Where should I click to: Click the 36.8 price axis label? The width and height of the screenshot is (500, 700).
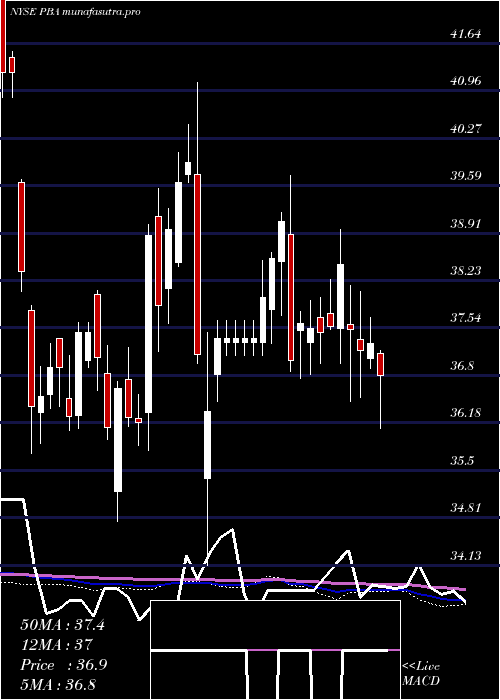462,366
